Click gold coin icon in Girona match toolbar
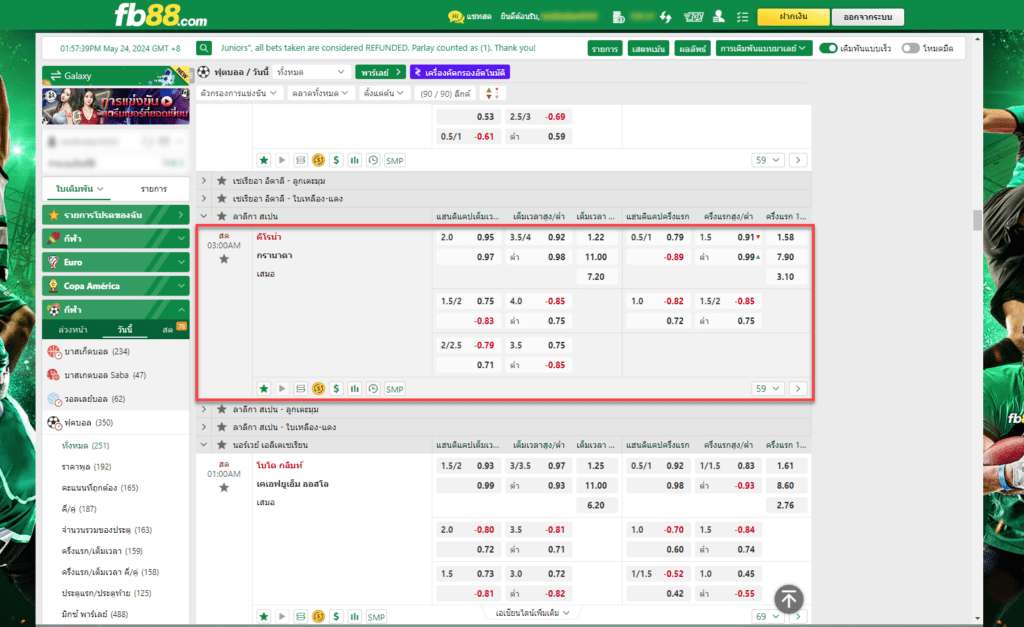 click(x=318, y=389)
